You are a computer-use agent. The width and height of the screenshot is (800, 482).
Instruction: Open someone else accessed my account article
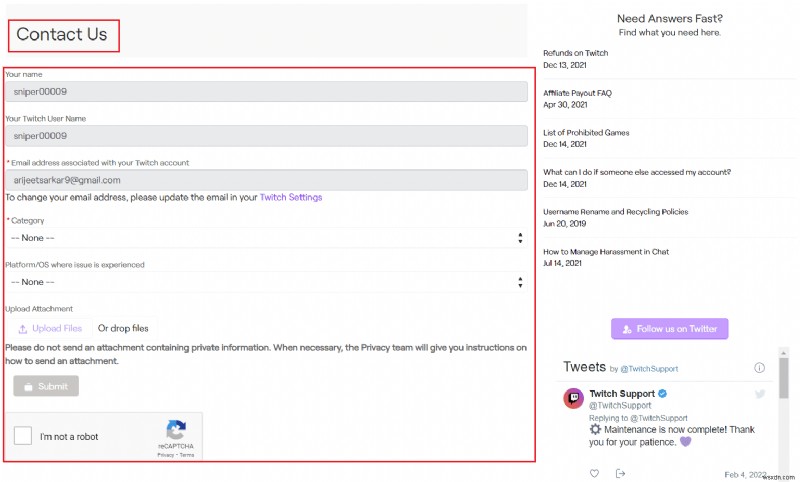click(637, 172)
